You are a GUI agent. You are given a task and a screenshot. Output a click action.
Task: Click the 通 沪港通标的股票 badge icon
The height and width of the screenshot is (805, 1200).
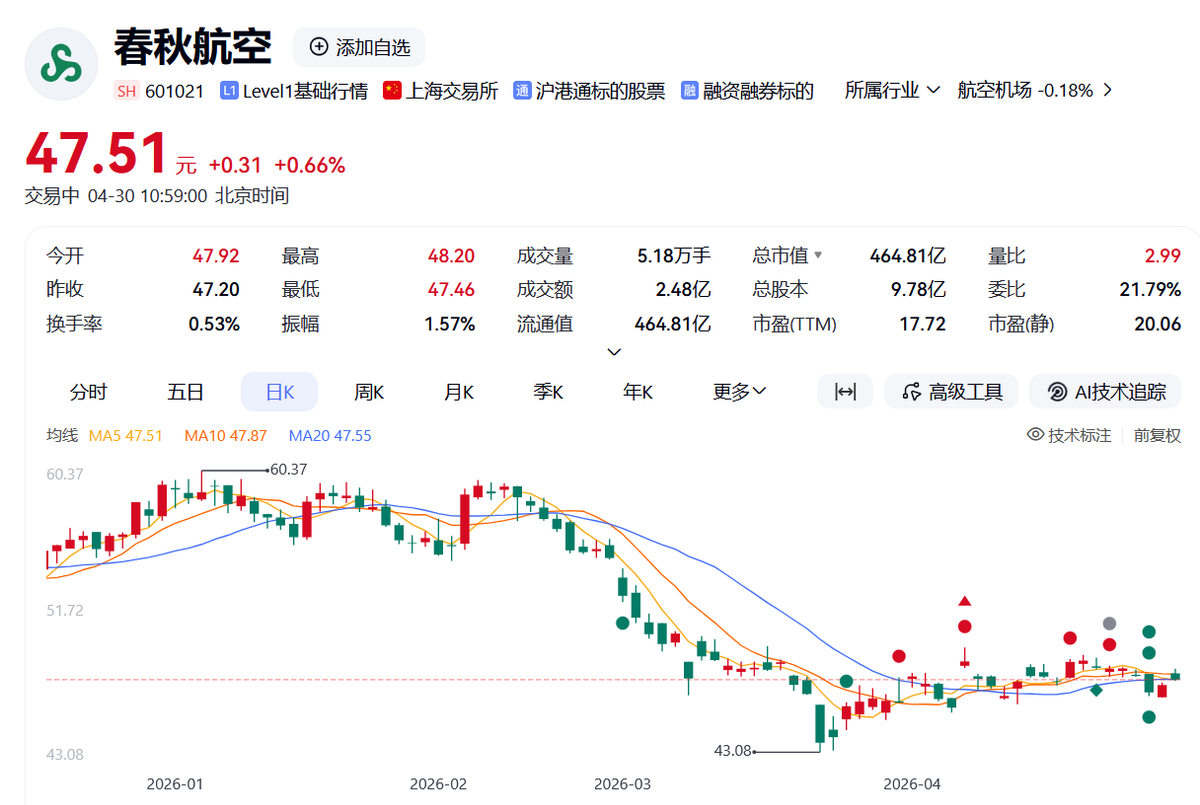coord(521,91)
